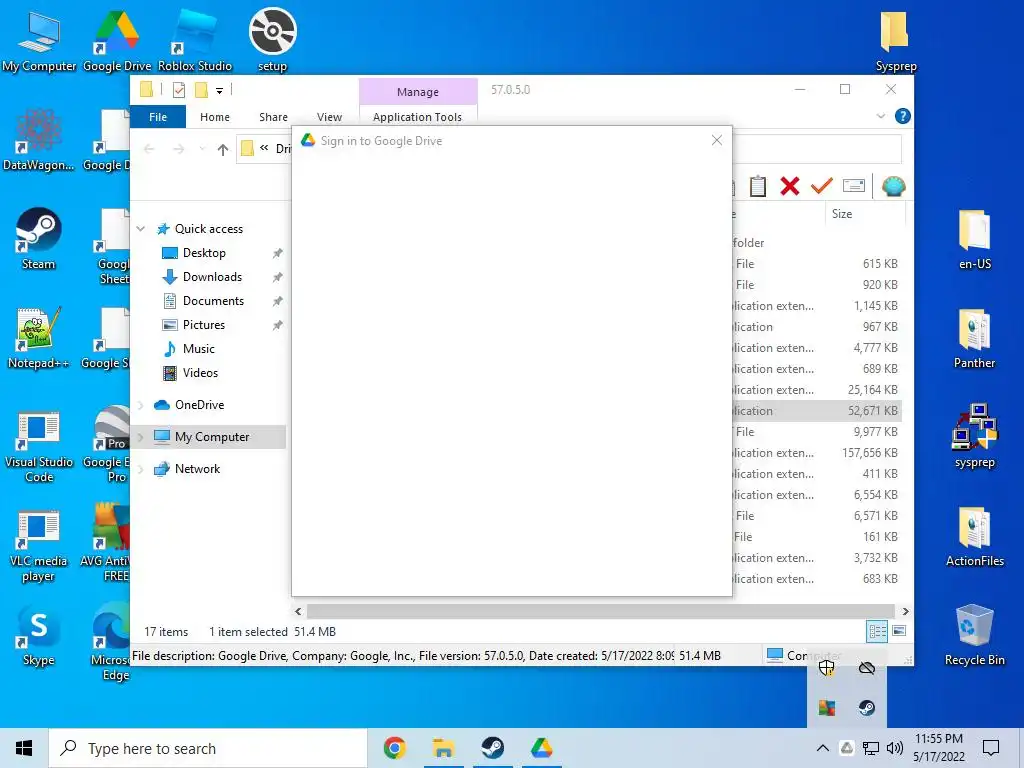Select Pictures in the navigation pane
Screen dimensions: 1024x768
(204, 325)
